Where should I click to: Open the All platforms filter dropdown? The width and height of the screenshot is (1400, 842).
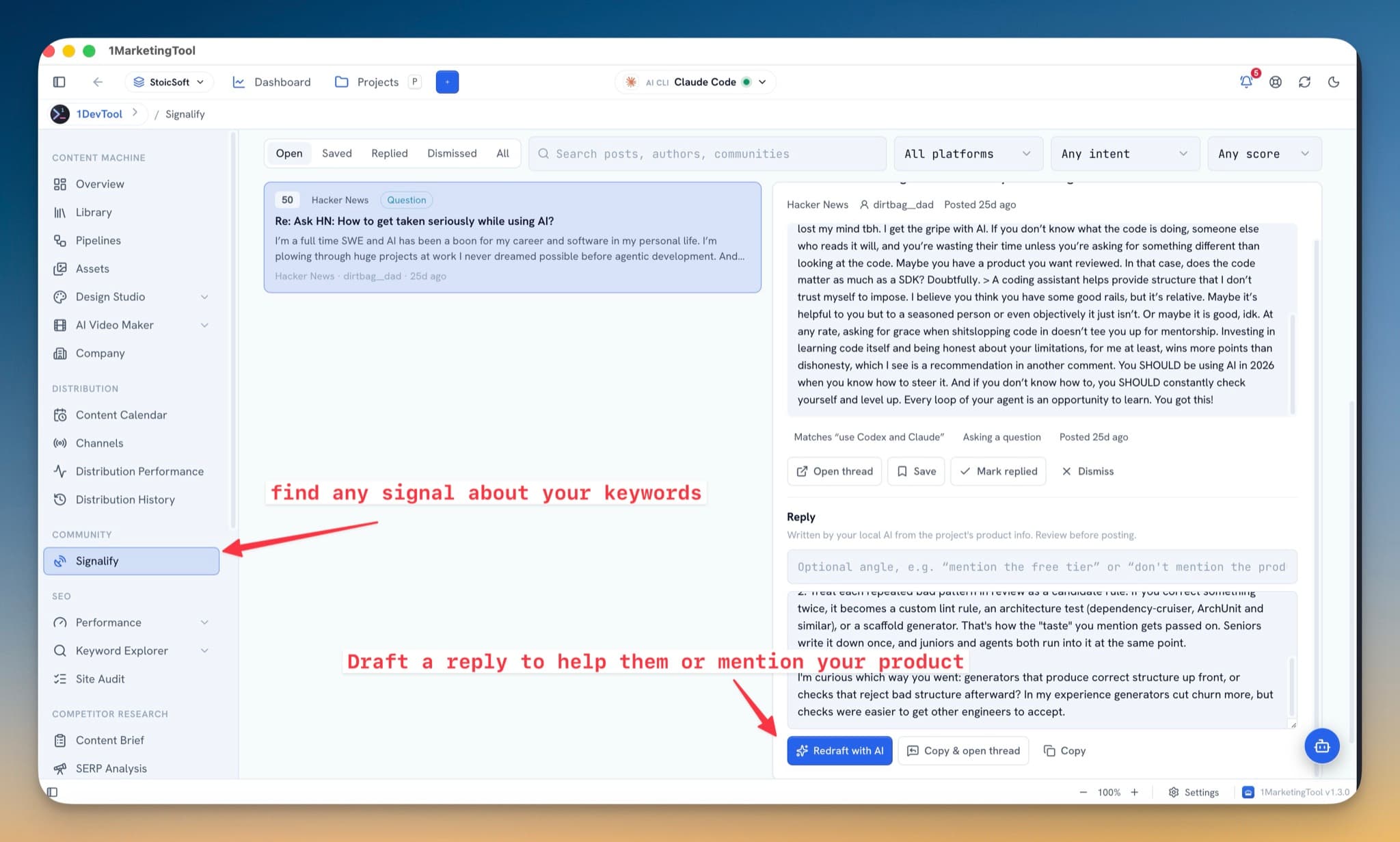coord(968,154)
